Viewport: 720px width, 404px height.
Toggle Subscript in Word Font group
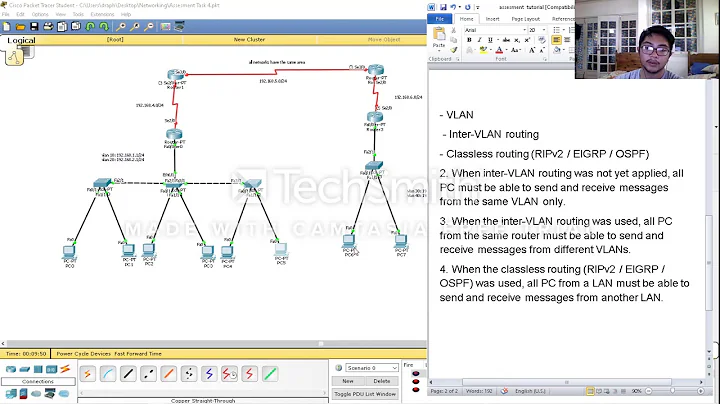[517, 40]
